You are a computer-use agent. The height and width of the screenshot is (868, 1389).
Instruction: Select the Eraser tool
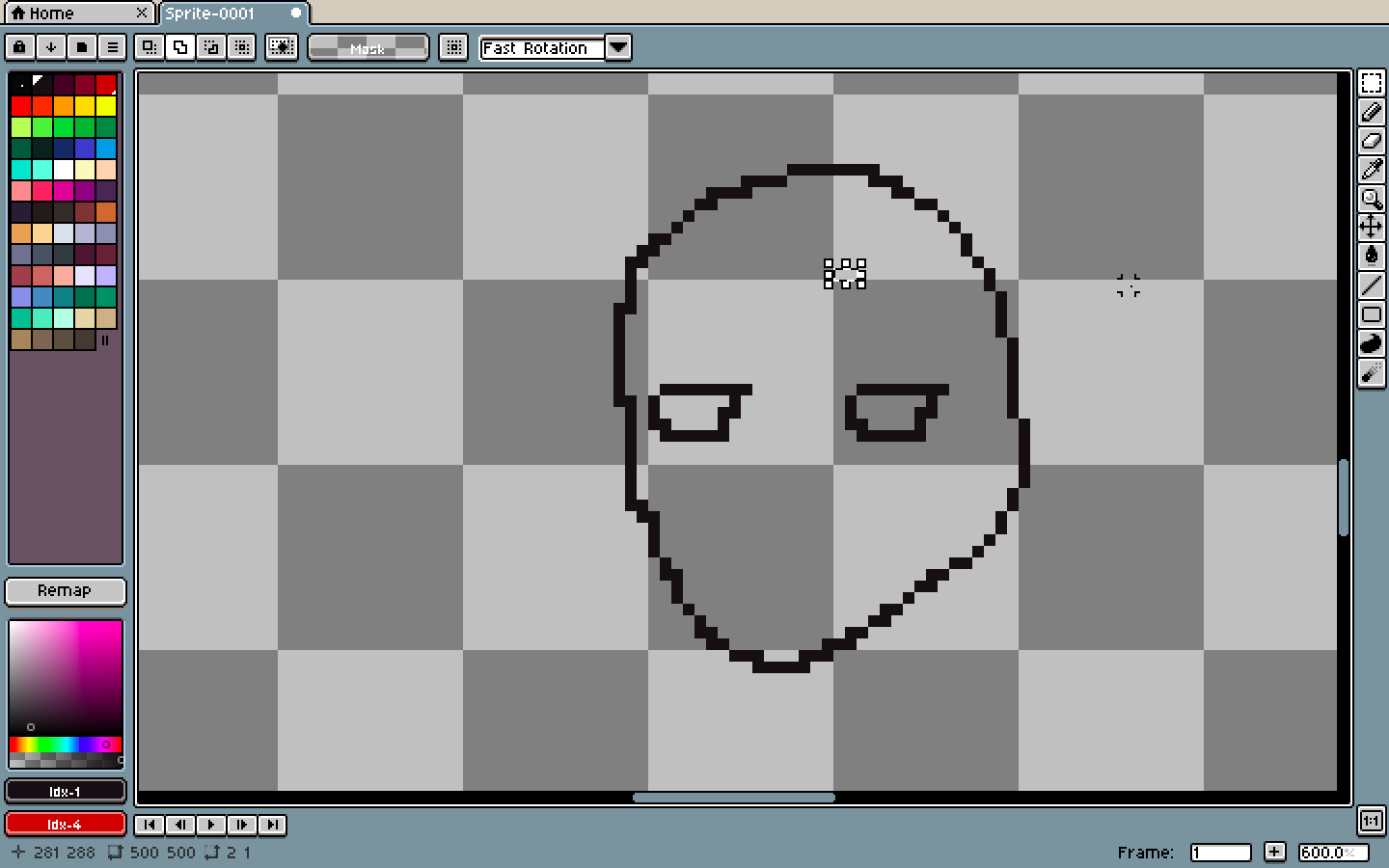tap(1371, 141)
